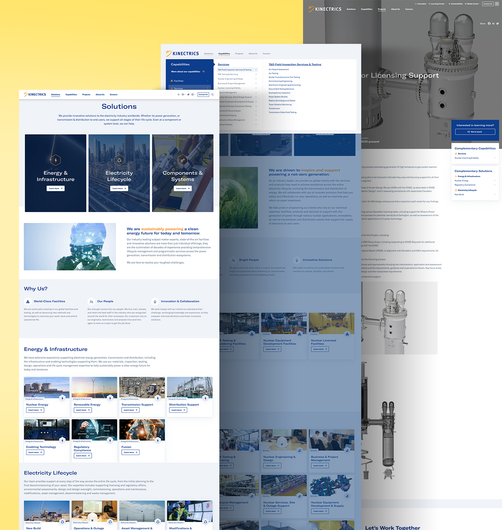Open the T&D Field Inspection Services & Testing link

click(x=295, y=64)
